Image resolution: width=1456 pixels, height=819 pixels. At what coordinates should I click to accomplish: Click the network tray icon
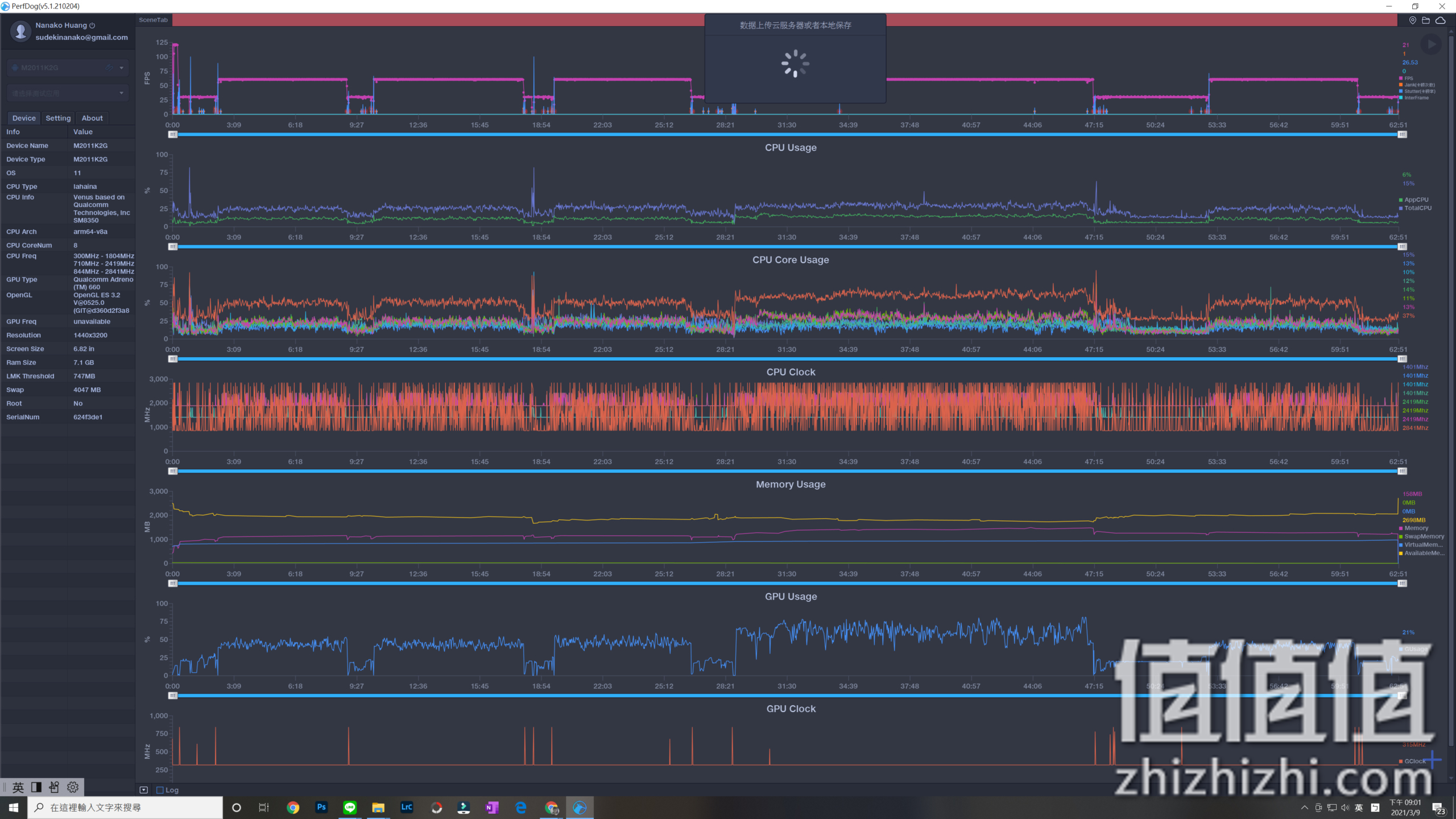coord(1331,808)
